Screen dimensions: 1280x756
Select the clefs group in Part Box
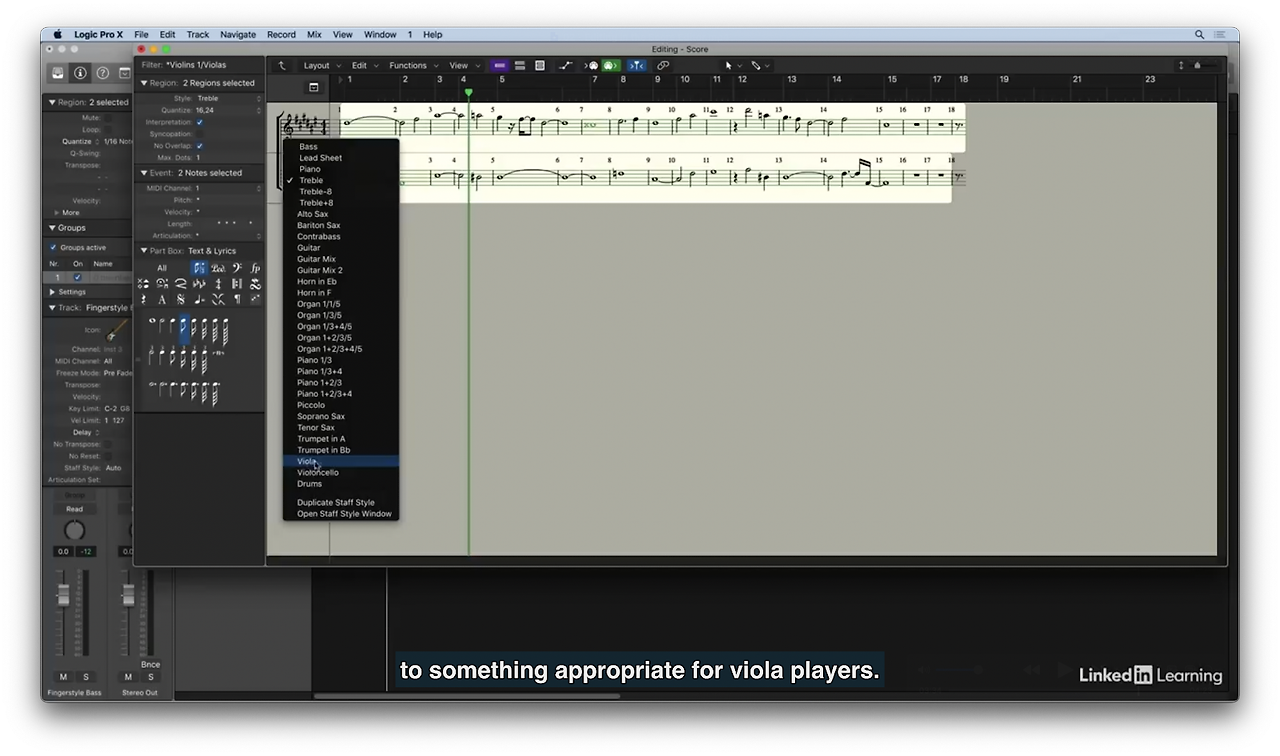point(237,268)
